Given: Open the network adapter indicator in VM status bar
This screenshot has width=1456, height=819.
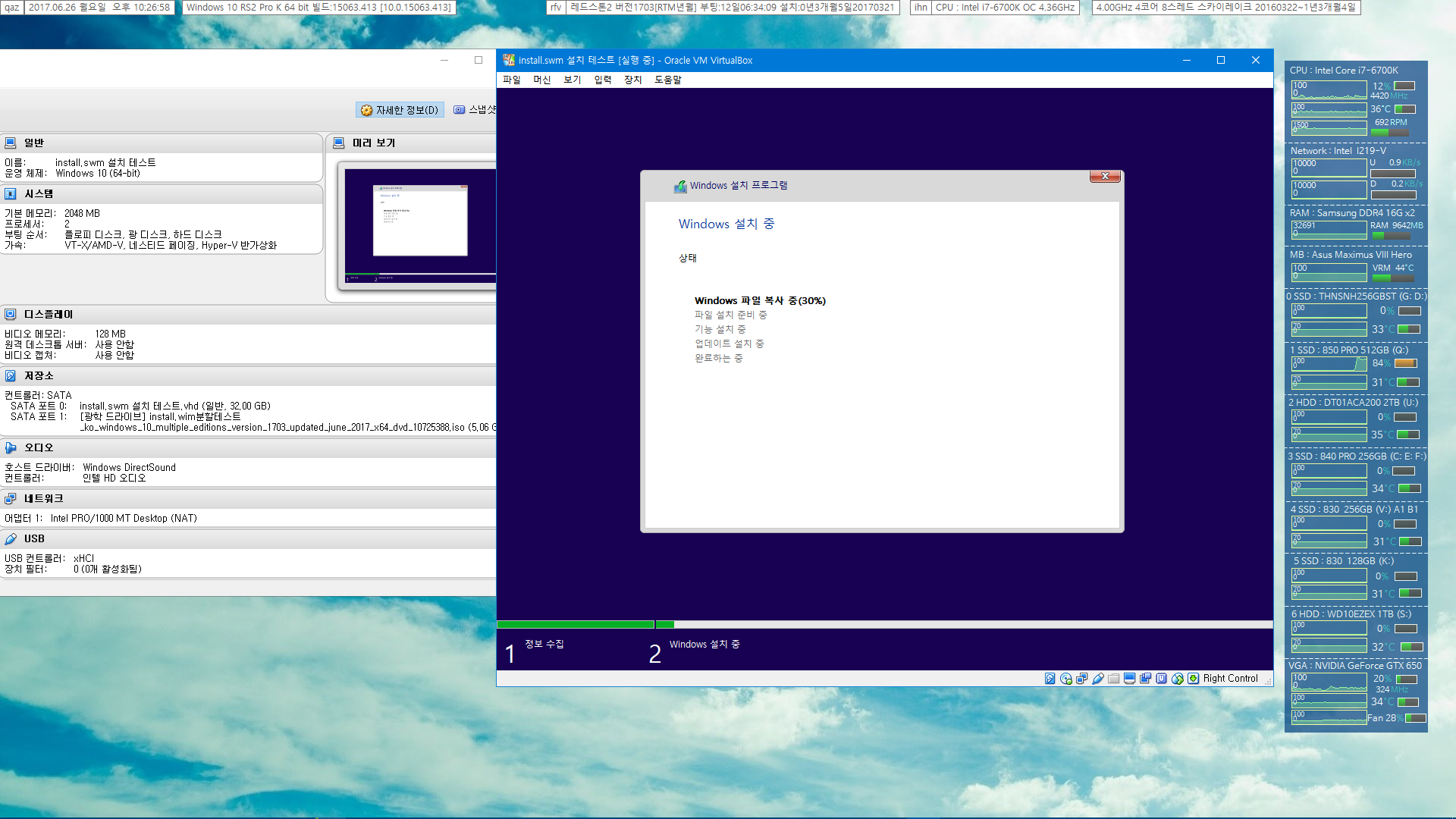Looking at the screenshot, I should pos(1081,679).
